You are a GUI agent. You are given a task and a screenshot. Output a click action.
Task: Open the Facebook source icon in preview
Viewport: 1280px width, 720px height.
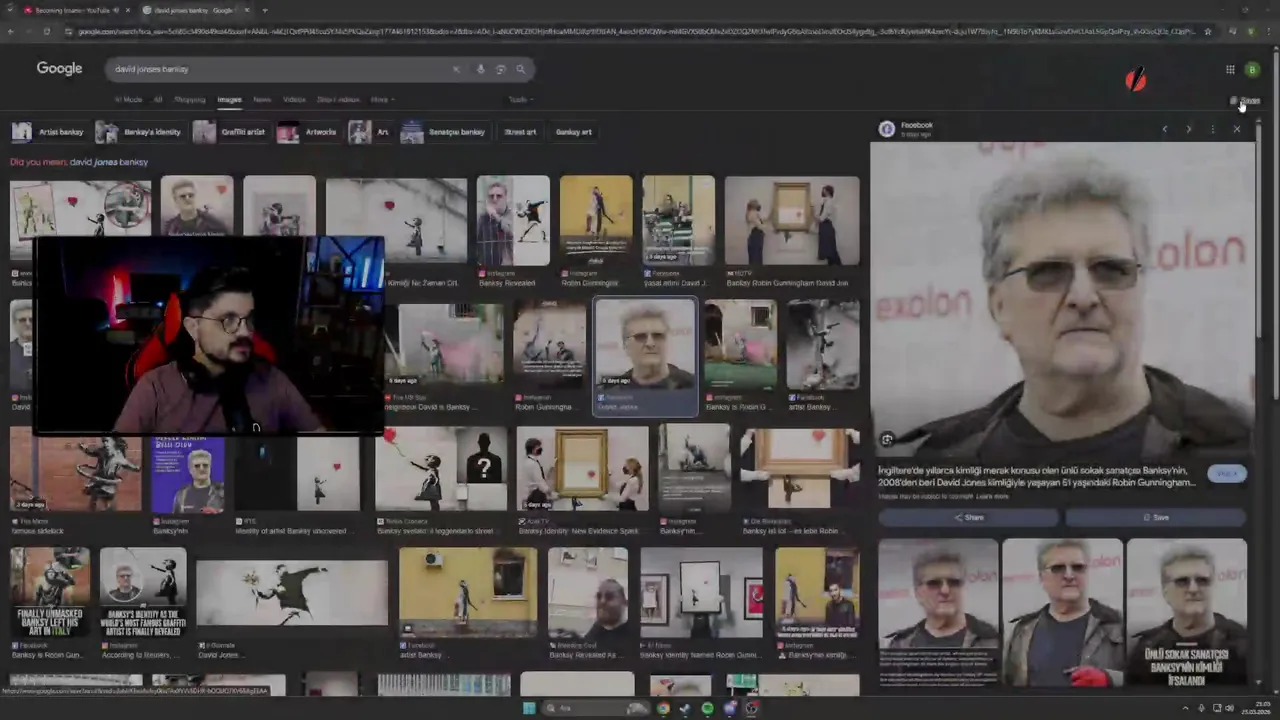[886, 129]
